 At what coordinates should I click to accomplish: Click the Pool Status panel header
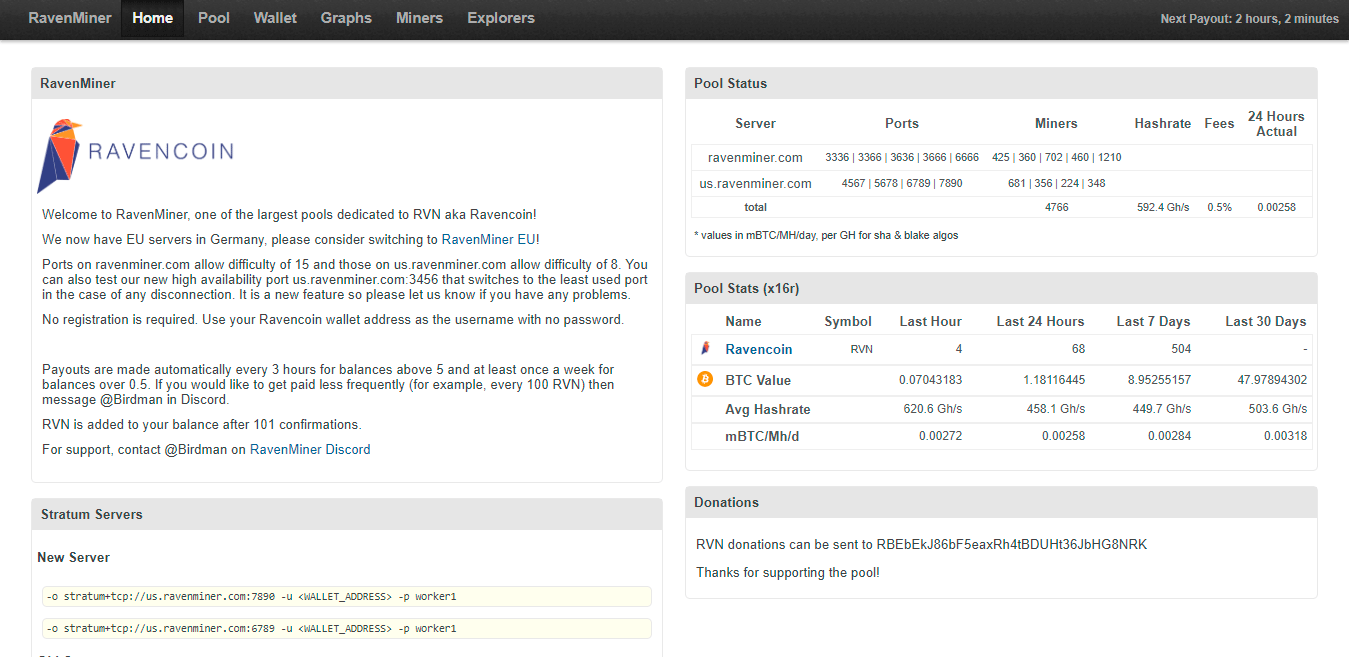click(x=1001, y=83)
